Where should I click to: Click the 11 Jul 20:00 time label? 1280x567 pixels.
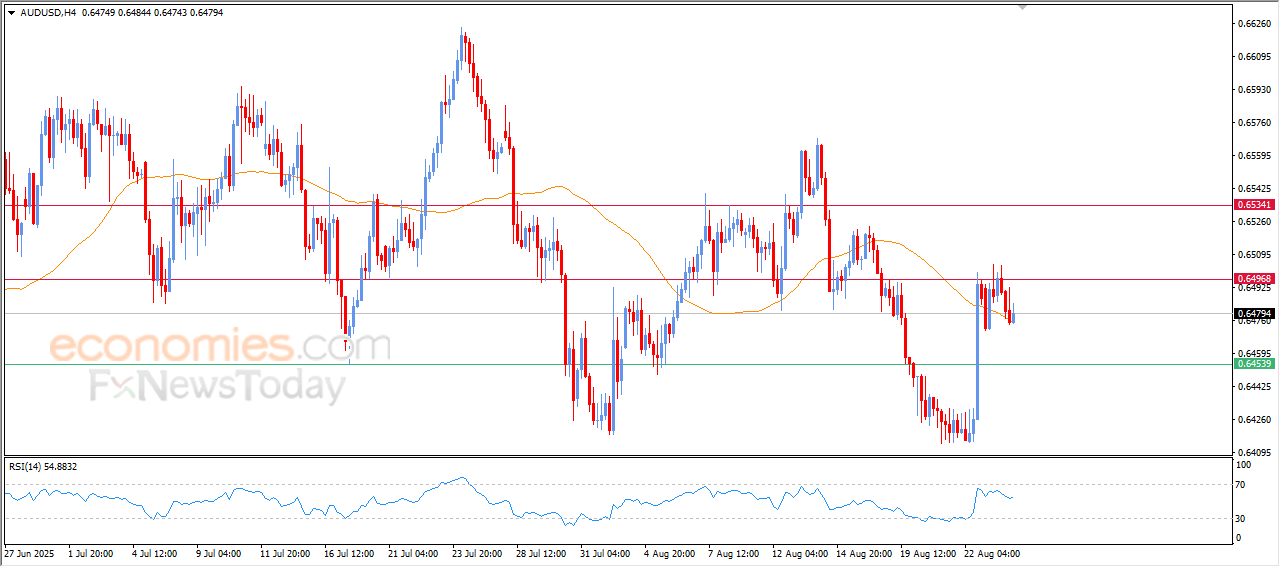(286, 552)
